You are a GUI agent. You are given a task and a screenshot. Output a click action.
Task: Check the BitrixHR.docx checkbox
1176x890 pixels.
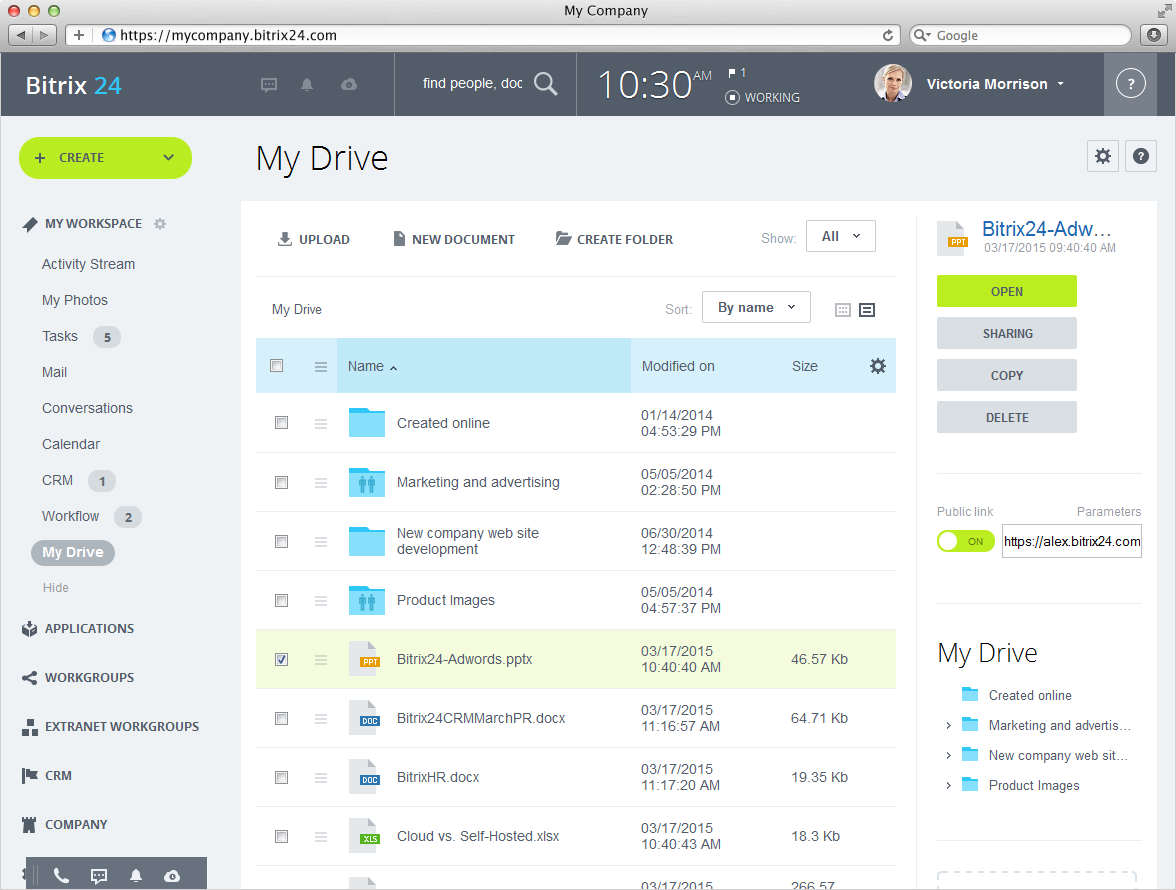(x=281, y=778)
